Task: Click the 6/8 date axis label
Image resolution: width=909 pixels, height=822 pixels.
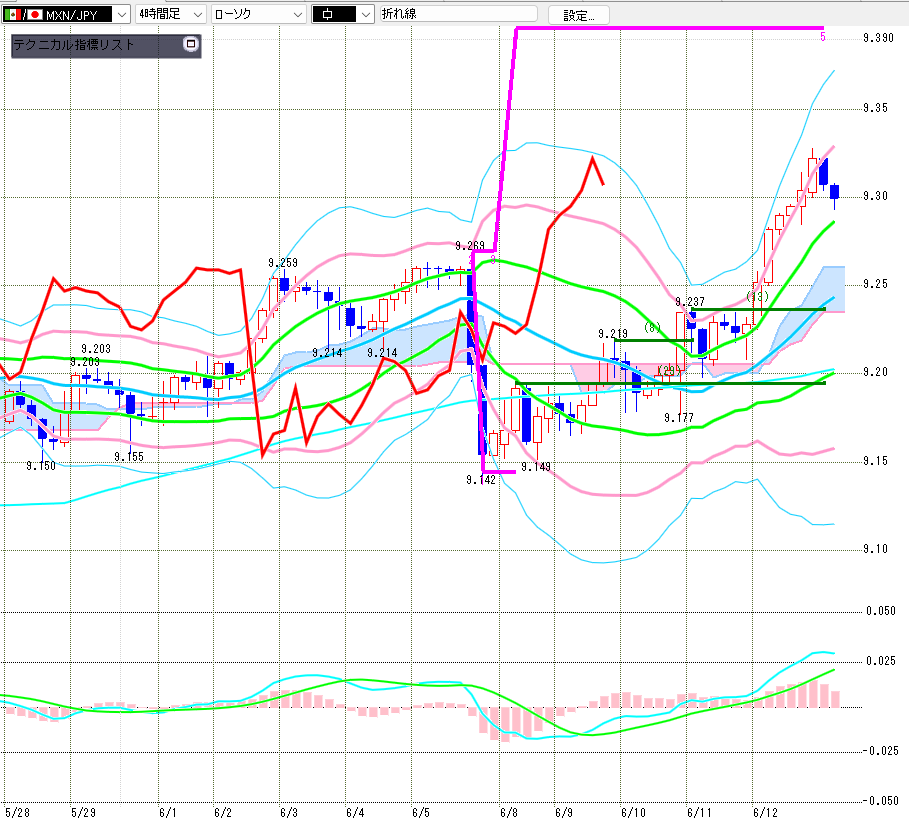Action: (509, 813)
